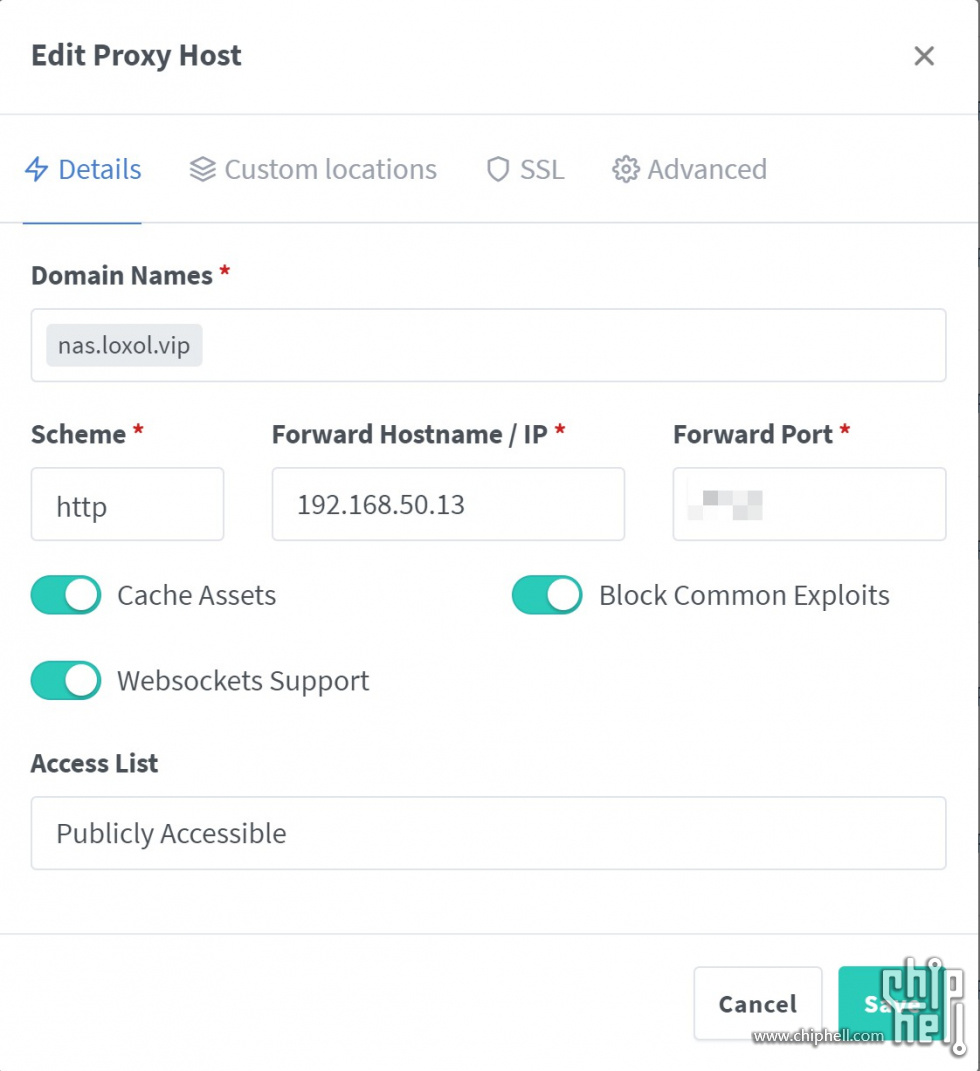Go to the Advanced tab
Image resolution: width=980 pixels, height=1071 pixels.
click(x=690, y=169)
